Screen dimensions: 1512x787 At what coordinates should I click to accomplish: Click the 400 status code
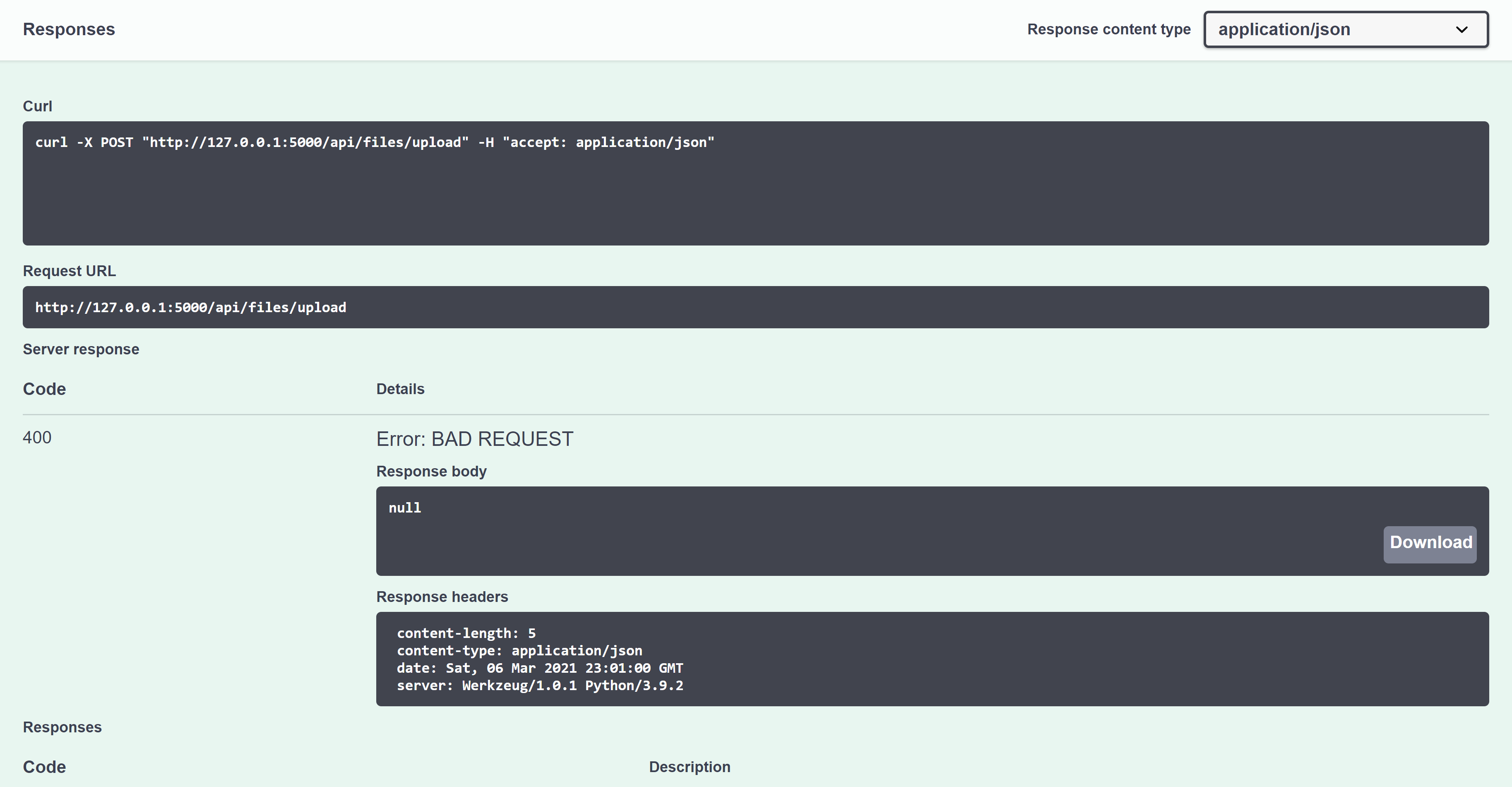tap(37, 438)
